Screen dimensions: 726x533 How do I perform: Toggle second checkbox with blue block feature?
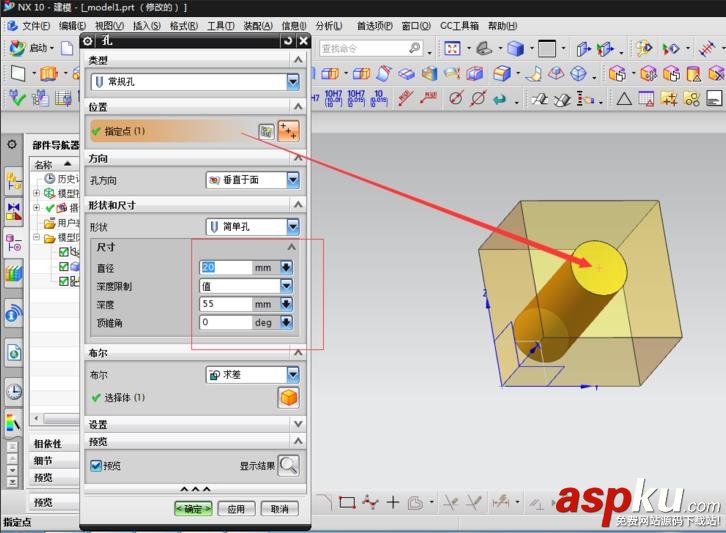click(x=64, y=267)
